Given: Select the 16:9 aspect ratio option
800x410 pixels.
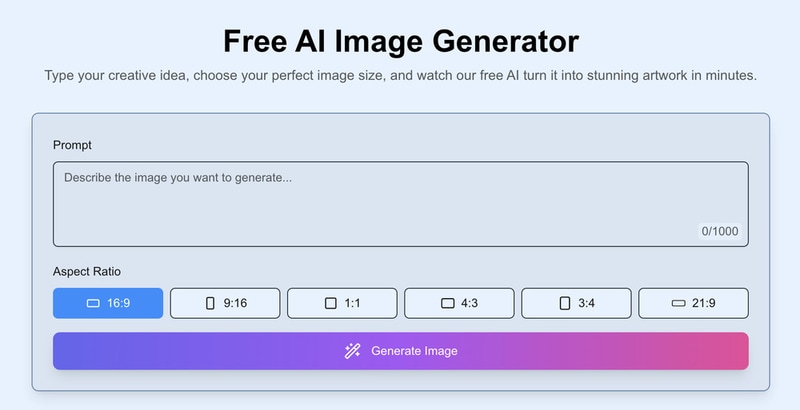Looking at the screenshot, I should pyautogui.click(x=108, y=303).
